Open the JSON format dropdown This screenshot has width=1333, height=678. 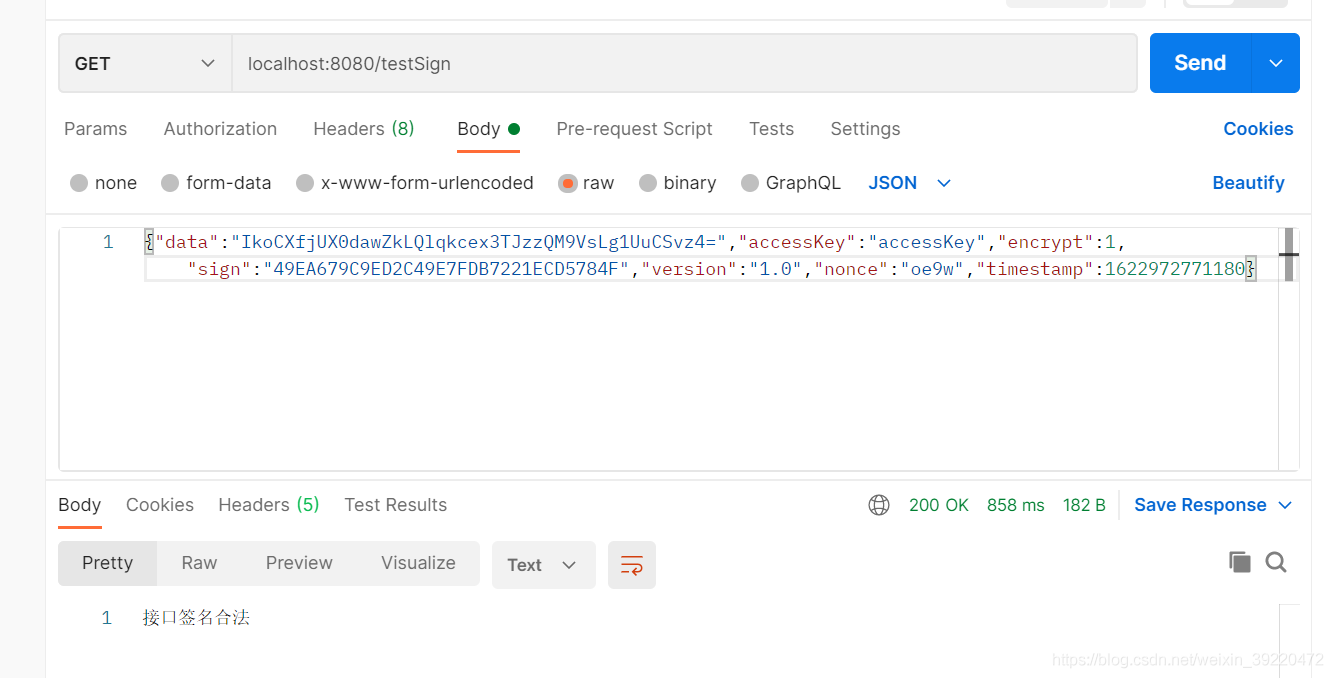click(x=909, y=183)
